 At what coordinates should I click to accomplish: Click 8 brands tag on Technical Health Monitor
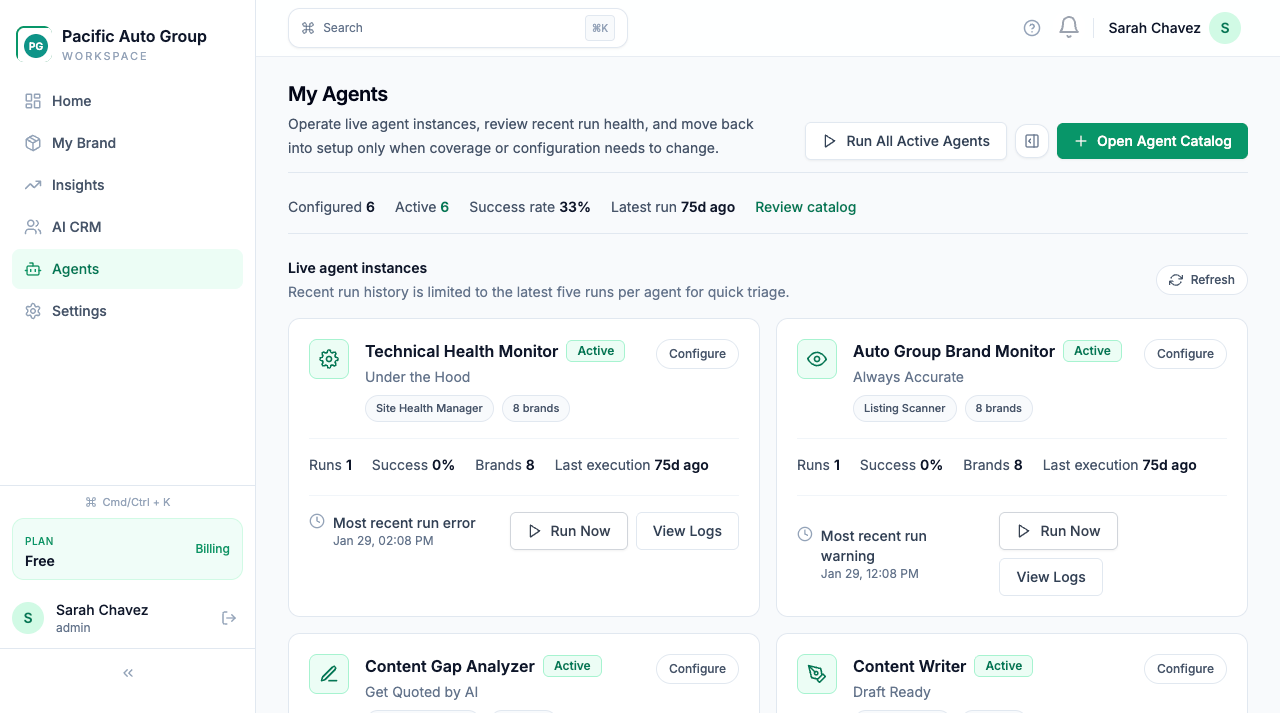(x=536, y=408)
